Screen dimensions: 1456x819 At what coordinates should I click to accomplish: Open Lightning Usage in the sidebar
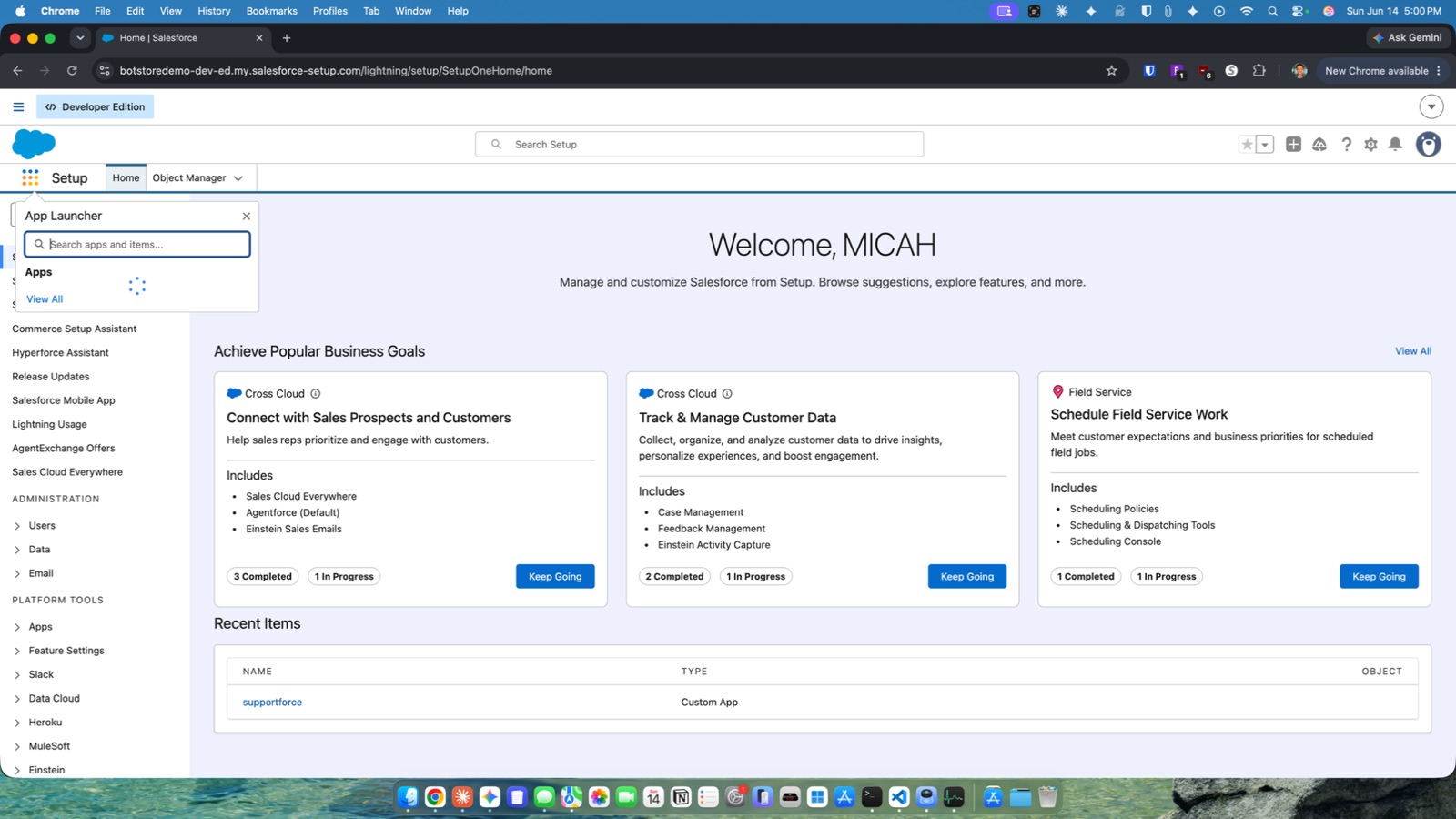(50, 425)
